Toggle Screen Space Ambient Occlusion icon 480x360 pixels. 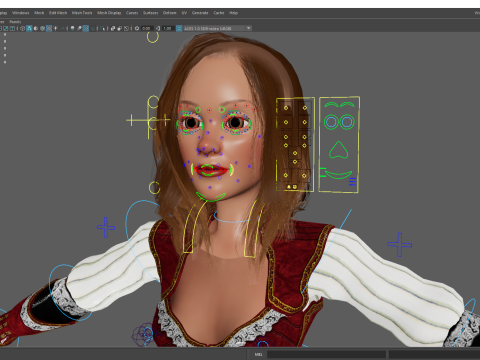(72, 28)
